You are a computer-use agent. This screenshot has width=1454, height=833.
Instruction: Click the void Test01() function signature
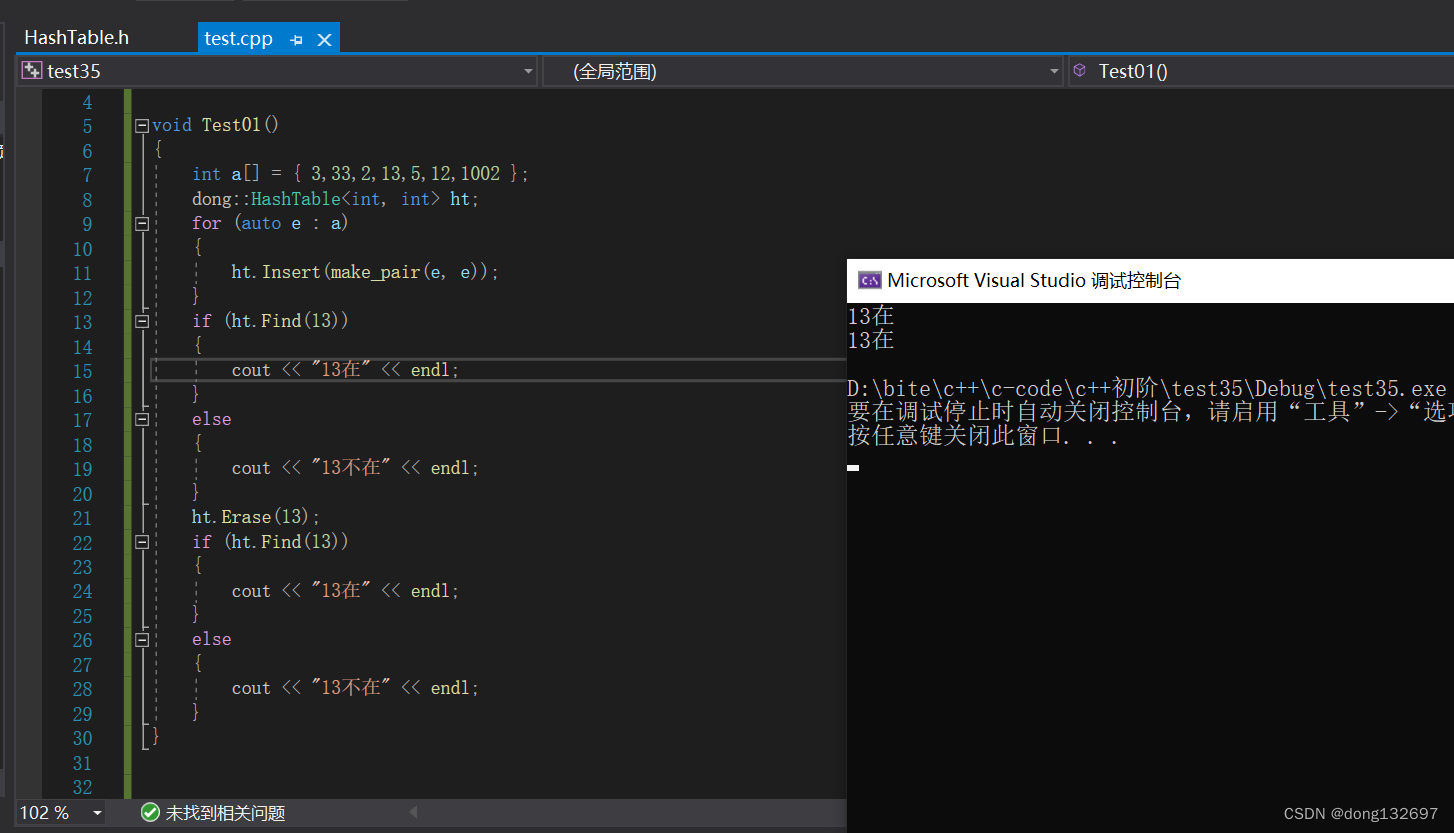(215, 125)
